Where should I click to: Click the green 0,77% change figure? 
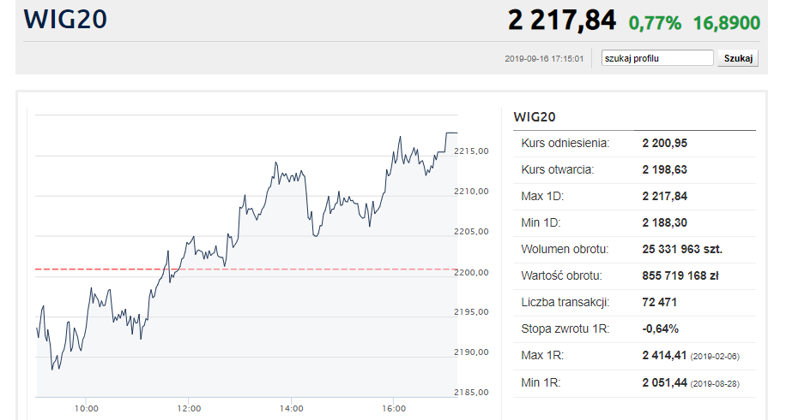655,23
